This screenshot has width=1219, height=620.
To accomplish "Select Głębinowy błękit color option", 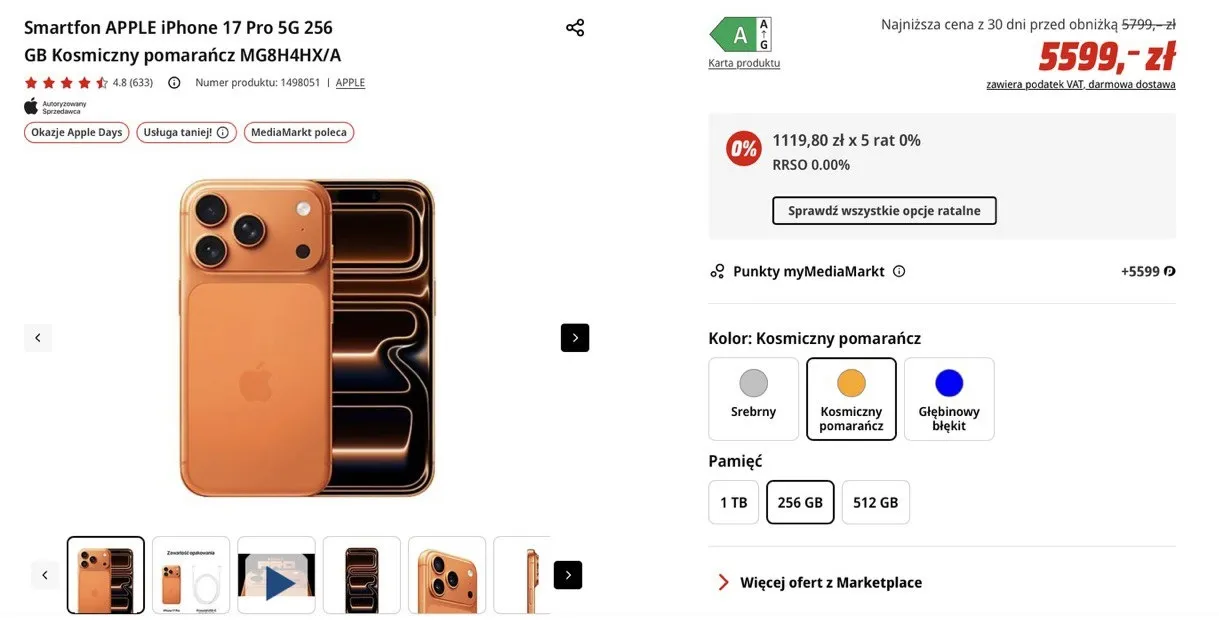I will (949, 399).
